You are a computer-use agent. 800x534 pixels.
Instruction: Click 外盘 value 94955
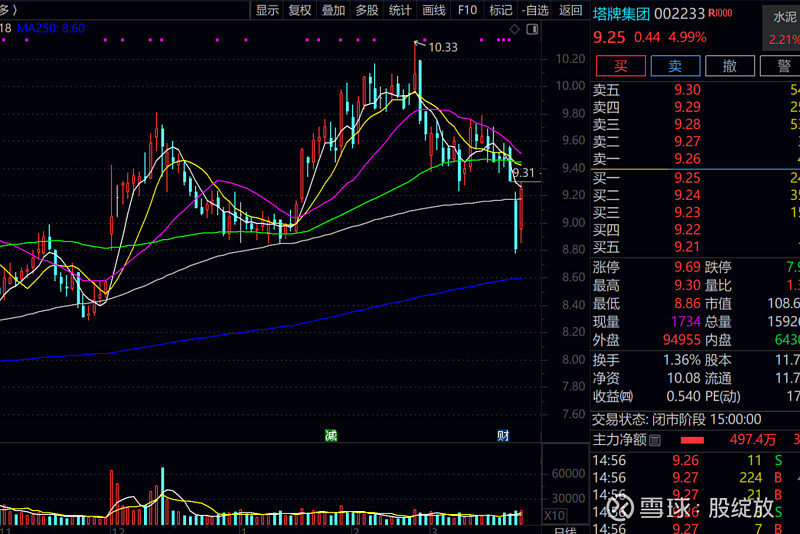click(682, 340)
